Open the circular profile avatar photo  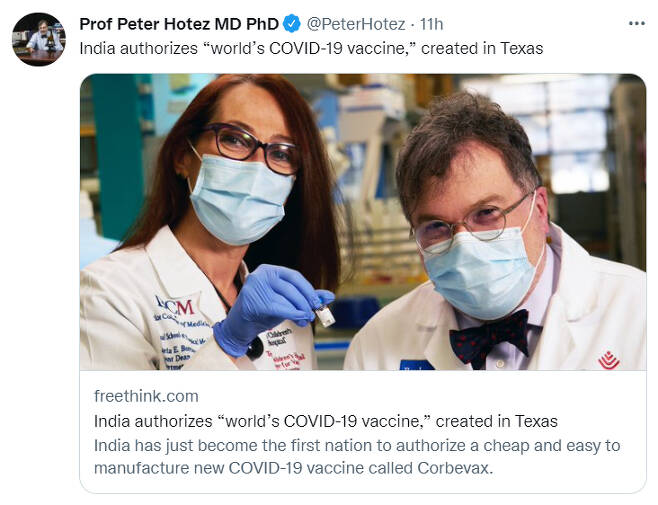39,39
